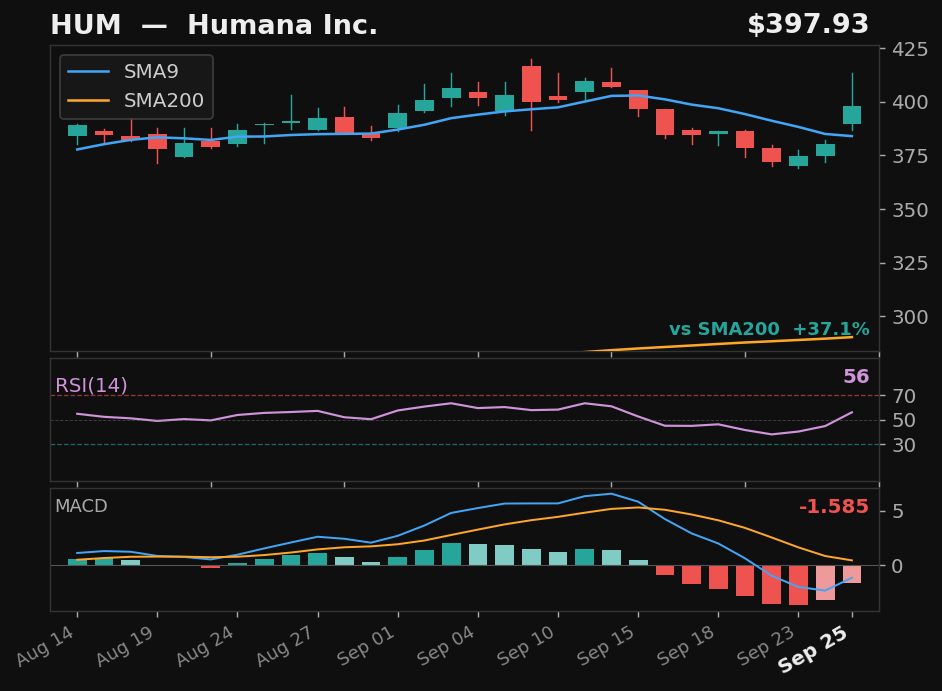Screen dimensions: 942x691
Task: Click the MACD value -1.585
Action: pyautogui.click(x=834, y=507)
